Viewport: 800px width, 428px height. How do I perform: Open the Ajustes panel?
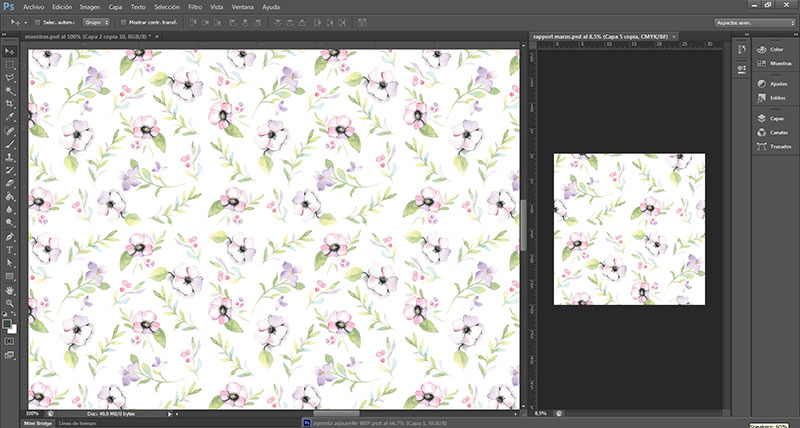point(774,84)
